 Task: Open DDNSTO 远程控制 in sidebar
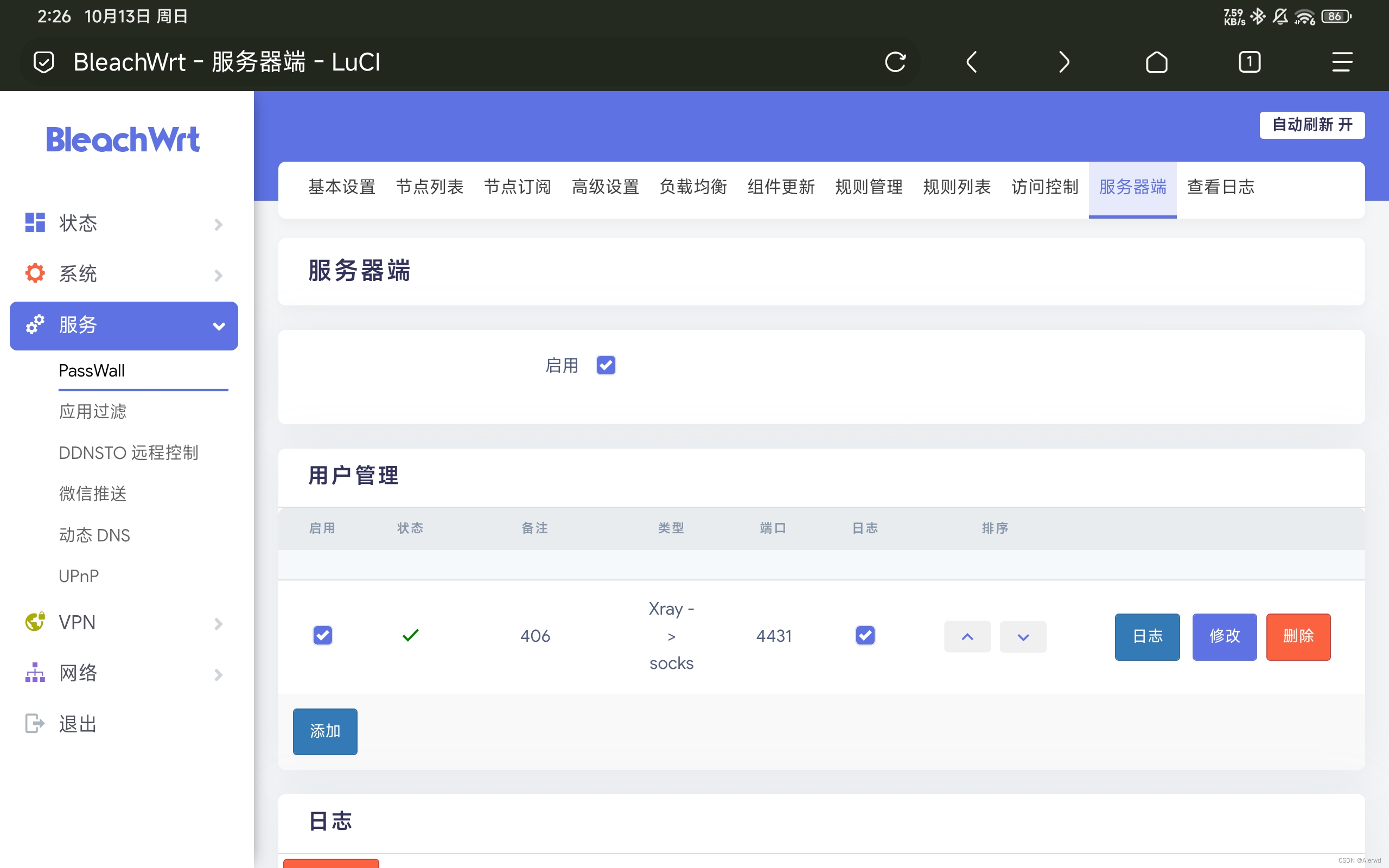[129, 453]
